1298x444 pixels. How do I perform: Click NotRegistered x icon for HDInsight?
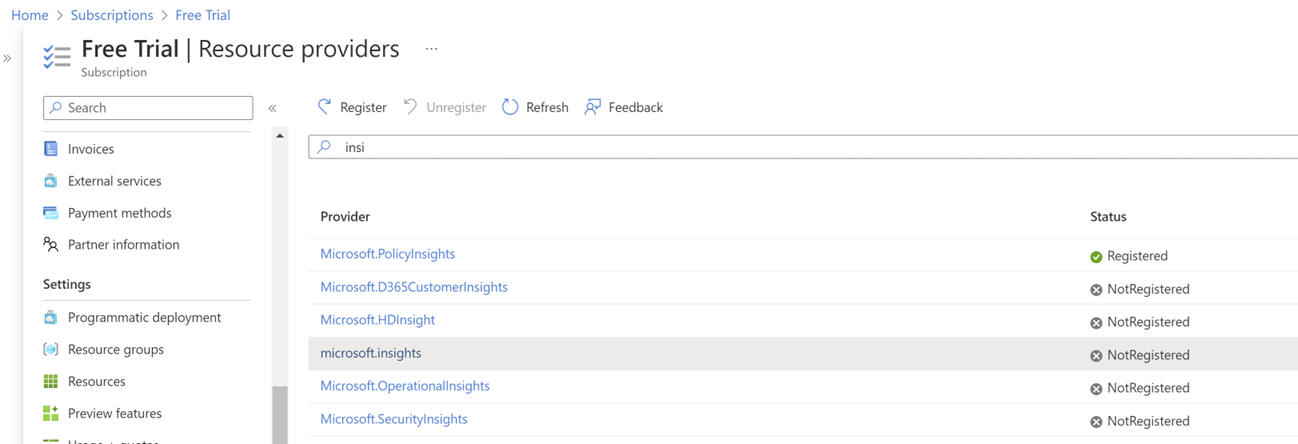1096,323
